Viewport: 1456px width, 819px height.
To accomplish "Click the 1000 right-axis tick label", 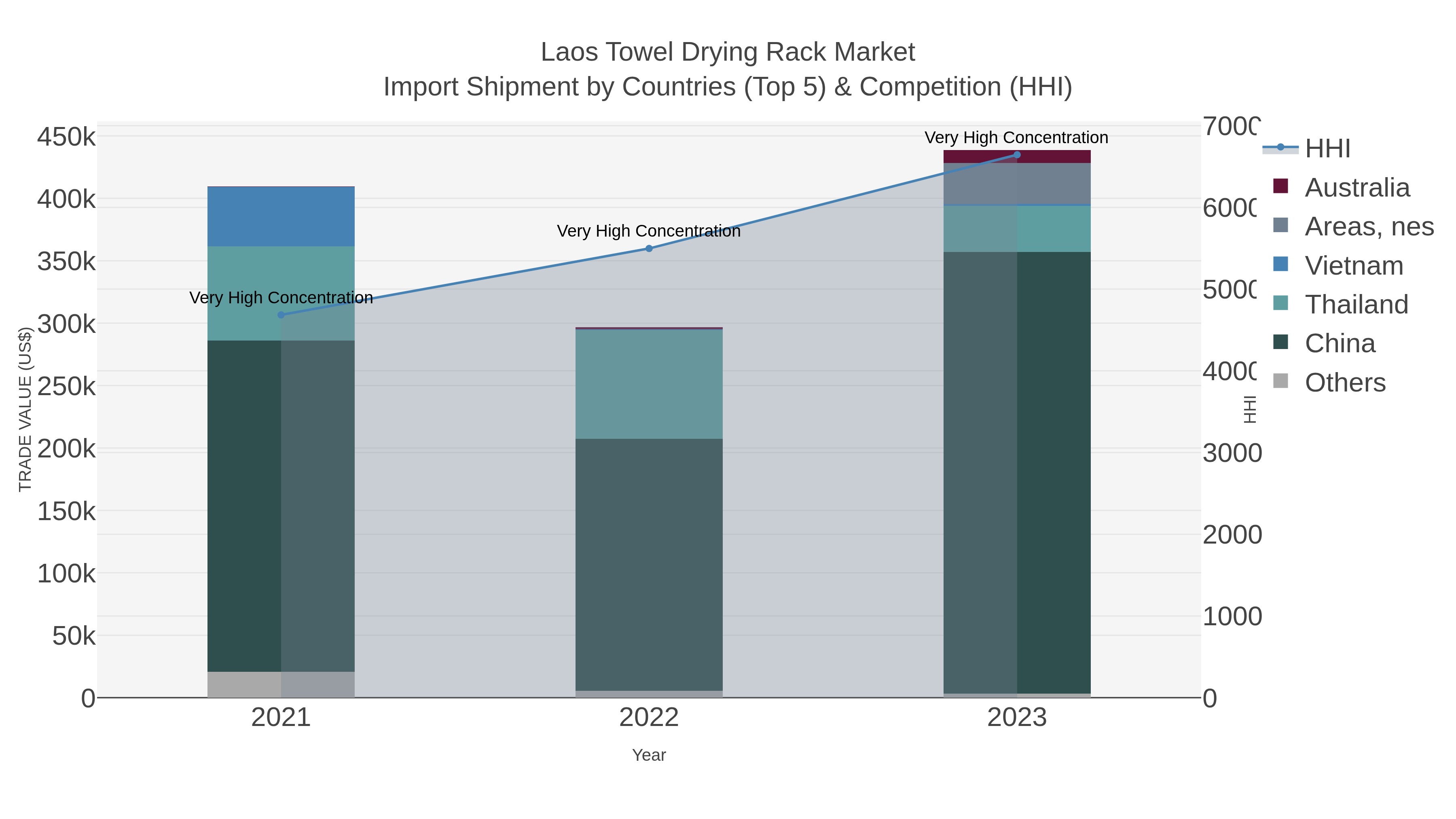I will click(x=1232, y=617).
